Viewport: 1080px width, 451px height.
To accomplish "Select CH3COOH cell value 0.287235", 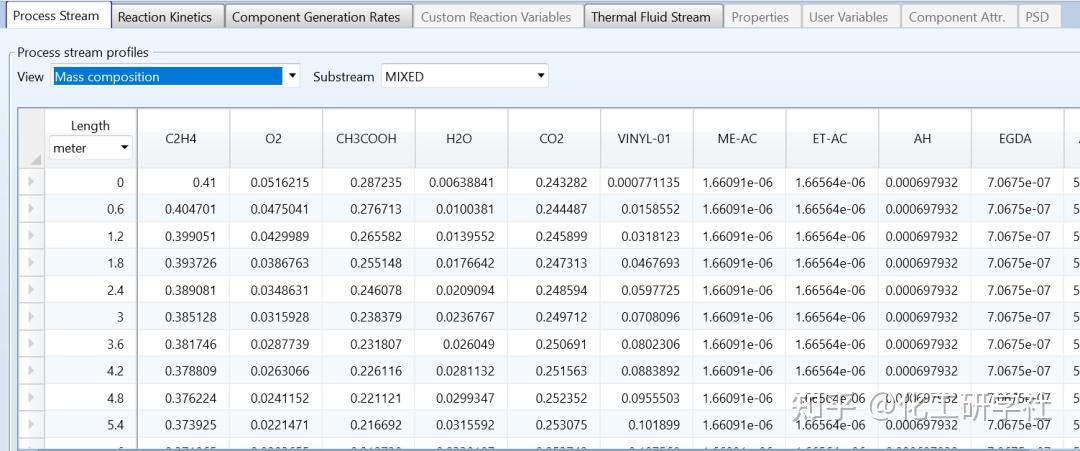I will tap(368, 182).
